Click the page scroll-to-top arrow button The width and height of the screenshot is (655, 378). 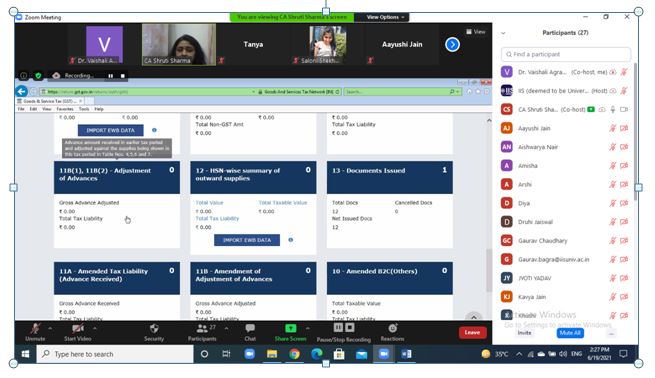pos(474,317)
